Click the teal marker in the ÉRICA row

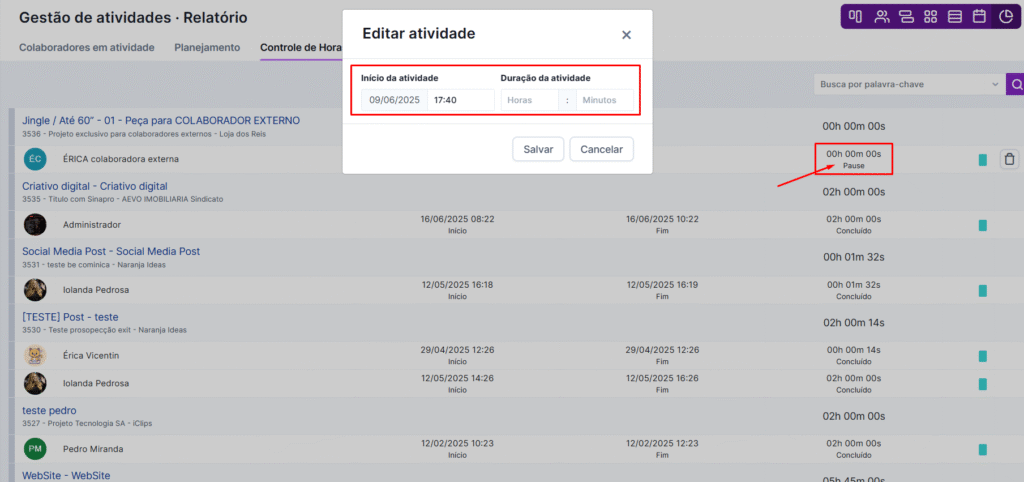(x=983, y=160)
